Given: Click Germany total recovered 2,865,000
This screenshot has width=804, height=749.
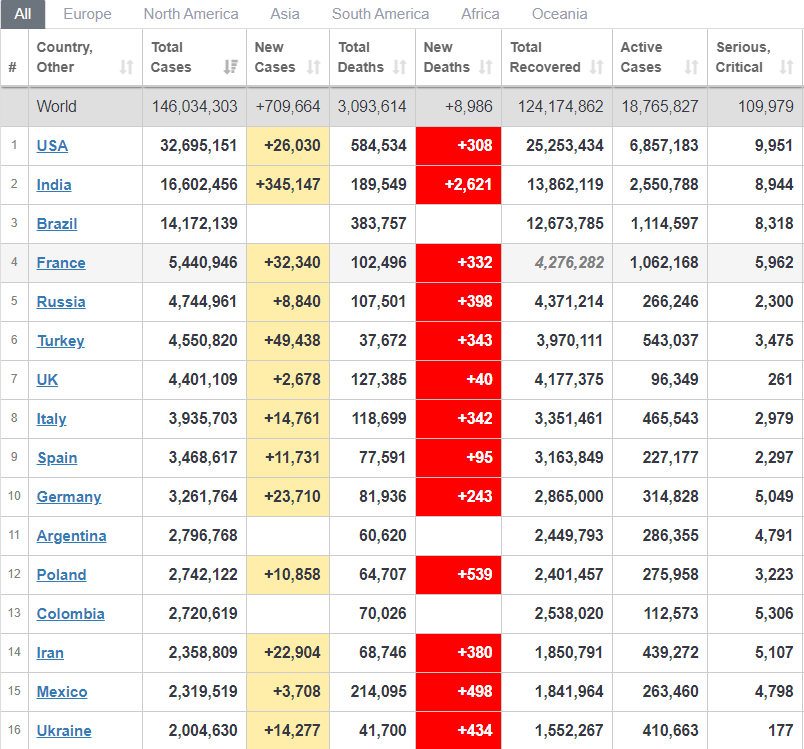Looking at the screenshot, I should point(569,497).
